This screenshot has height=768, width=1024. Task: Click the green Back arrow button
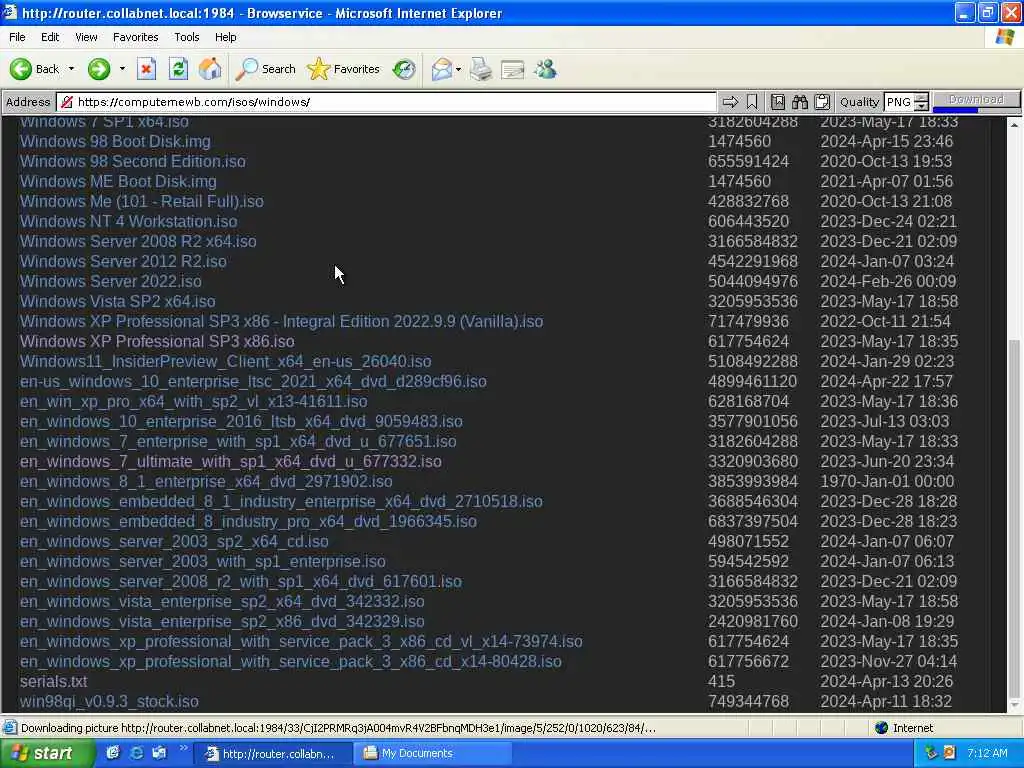tap(34, 69)
